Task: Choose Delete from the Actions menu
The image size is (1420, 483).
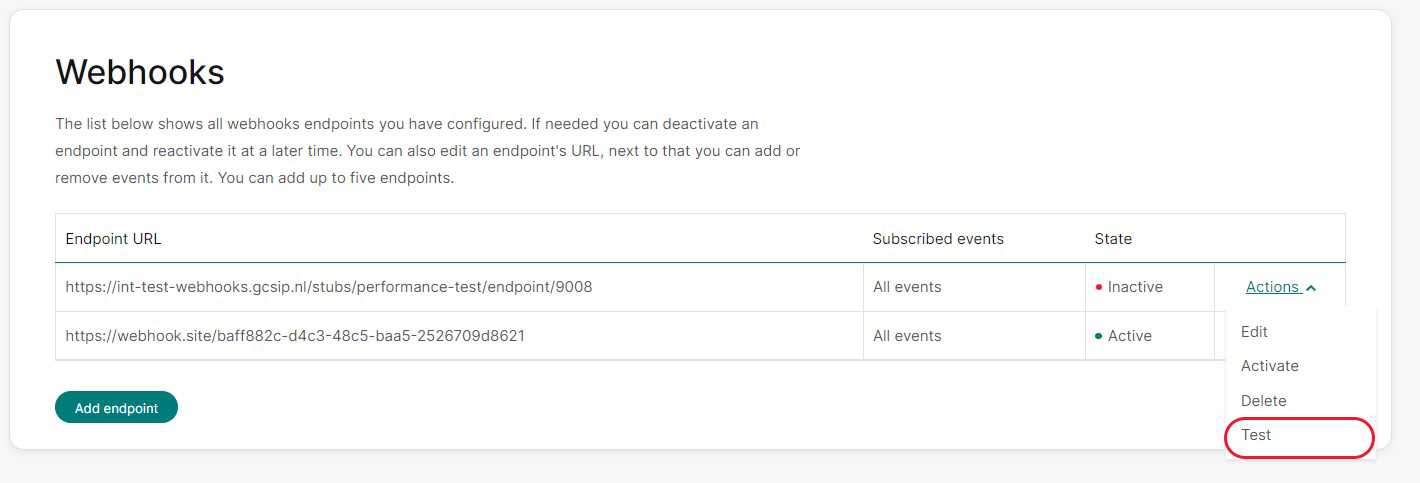Action: click(x=1264, y=400)
